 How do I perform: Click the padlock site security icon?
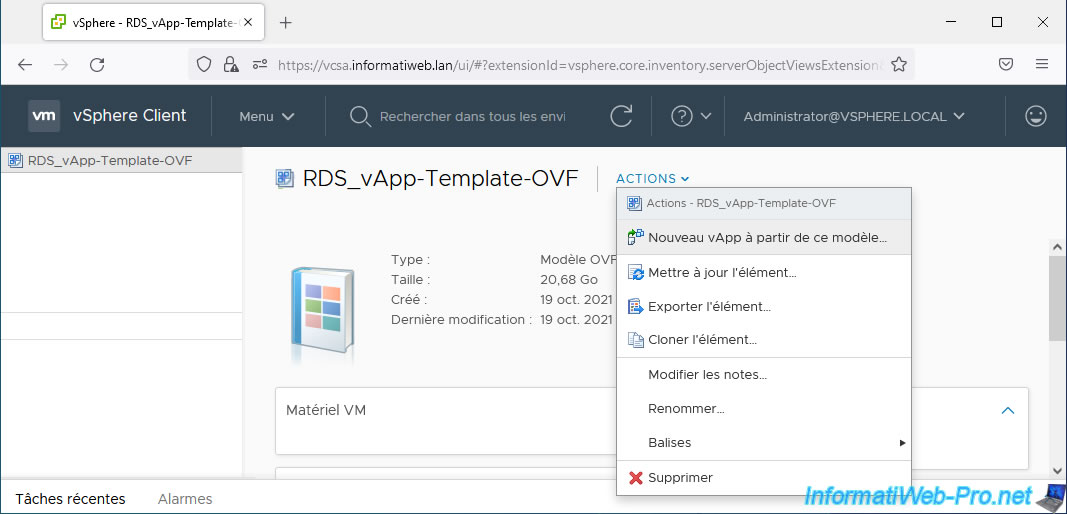point(231,64)
